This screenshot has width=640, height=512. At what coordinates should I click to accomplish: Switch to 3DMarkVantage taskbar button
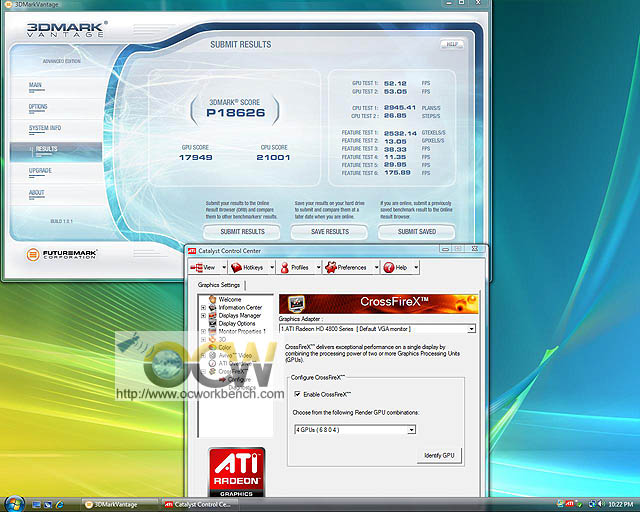point(120,505)
